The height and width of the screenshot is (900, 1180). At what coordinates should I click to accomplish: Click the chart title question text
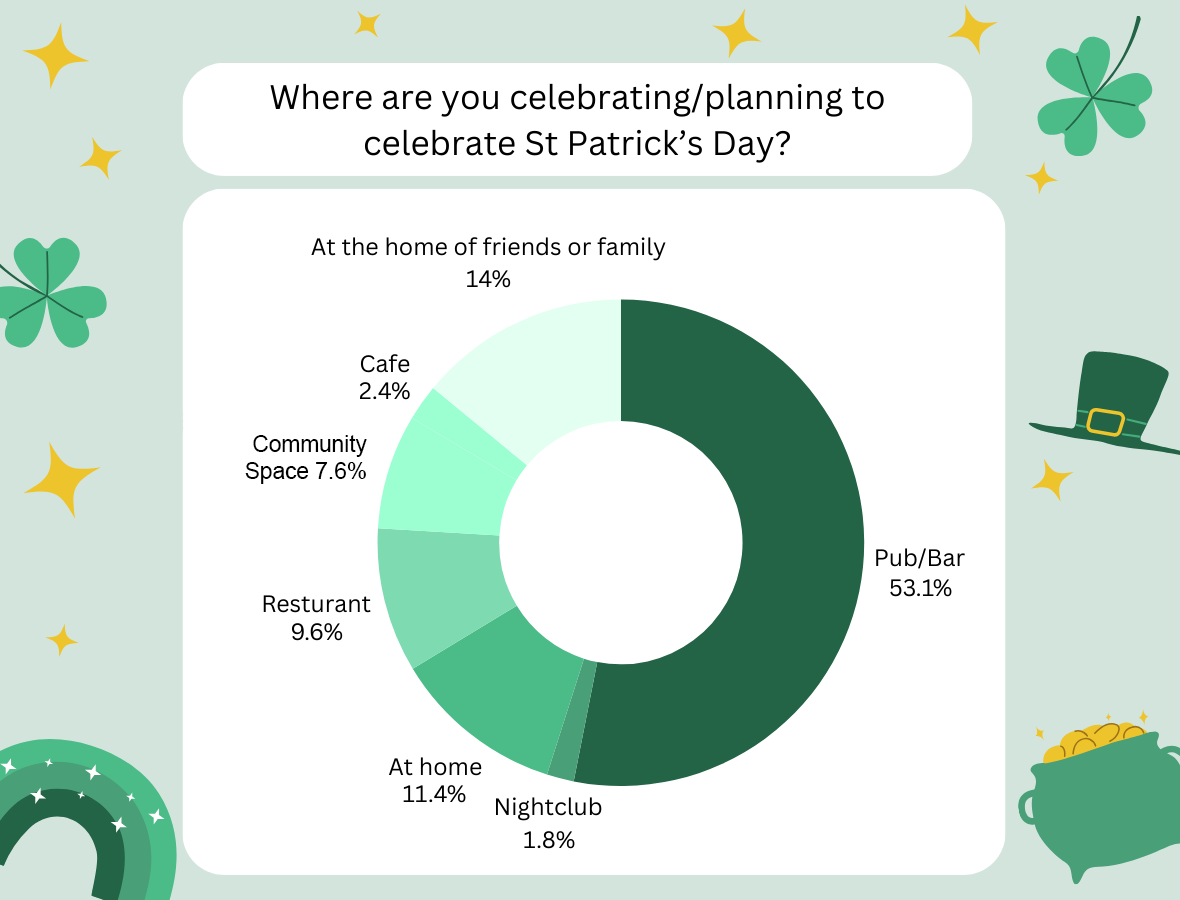[577, 120]
